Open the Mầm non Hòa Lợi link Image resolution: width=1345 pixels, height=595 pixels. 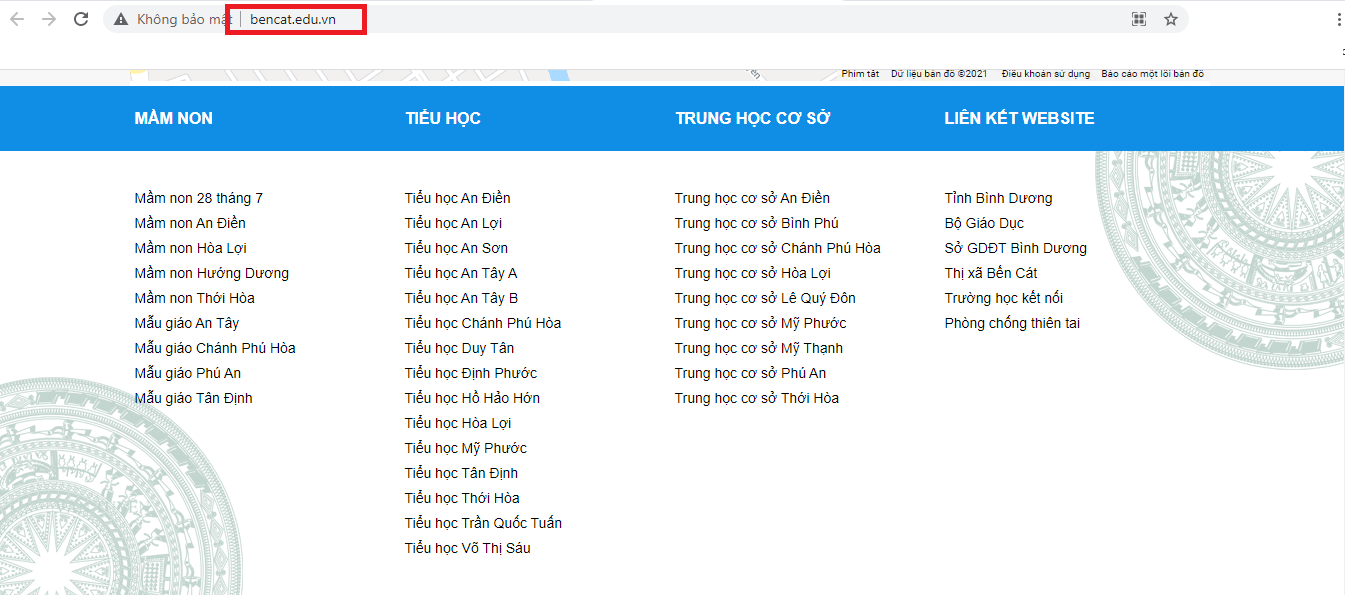pos(191,248)
